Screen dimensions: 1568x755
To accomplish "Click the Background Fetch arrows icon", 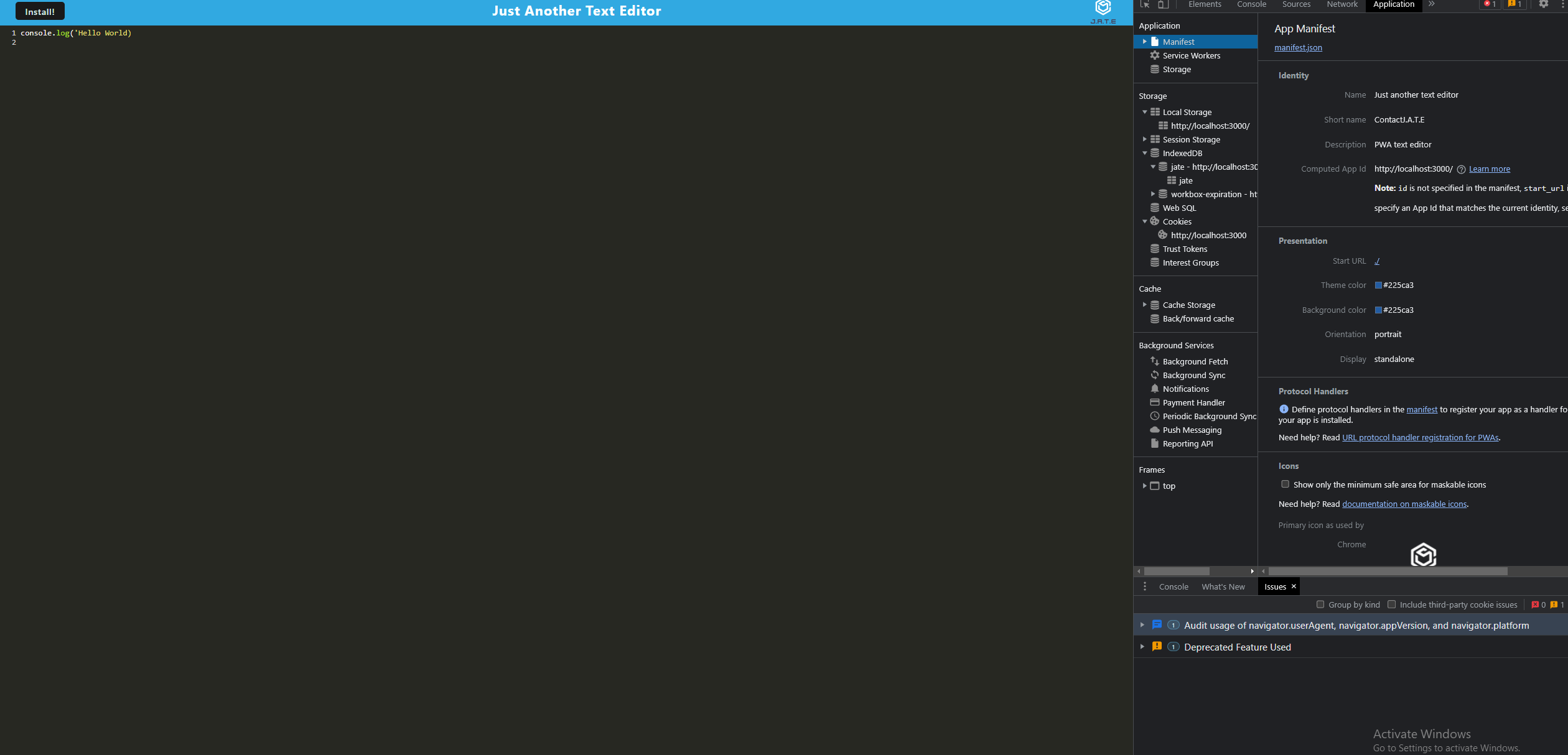I will pos(1155,361).
